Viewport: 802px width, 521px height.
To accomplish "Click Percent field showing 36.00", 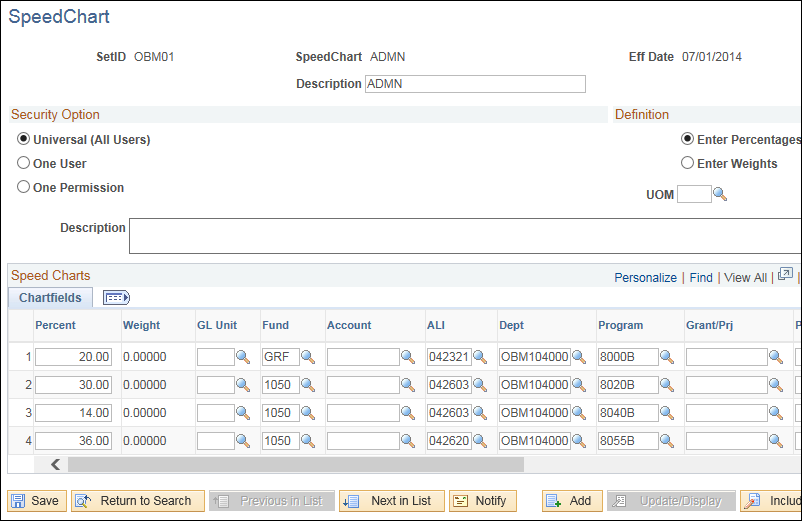I will (73, 441).
